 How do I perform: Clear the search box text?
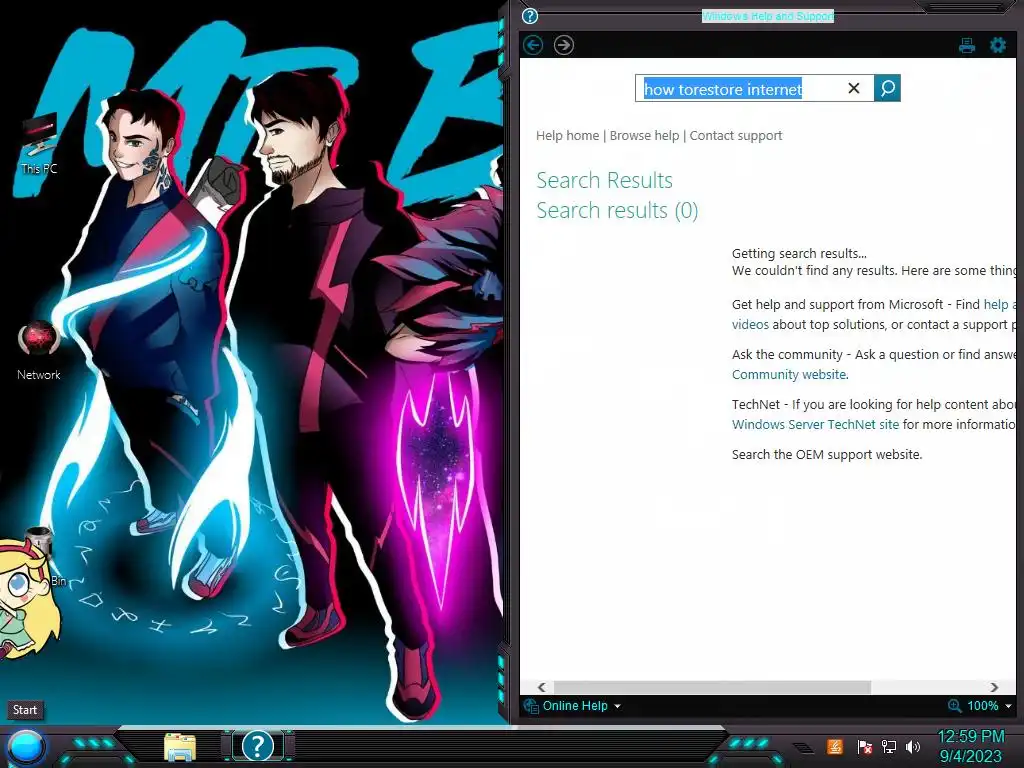click(x=854, y=88)
